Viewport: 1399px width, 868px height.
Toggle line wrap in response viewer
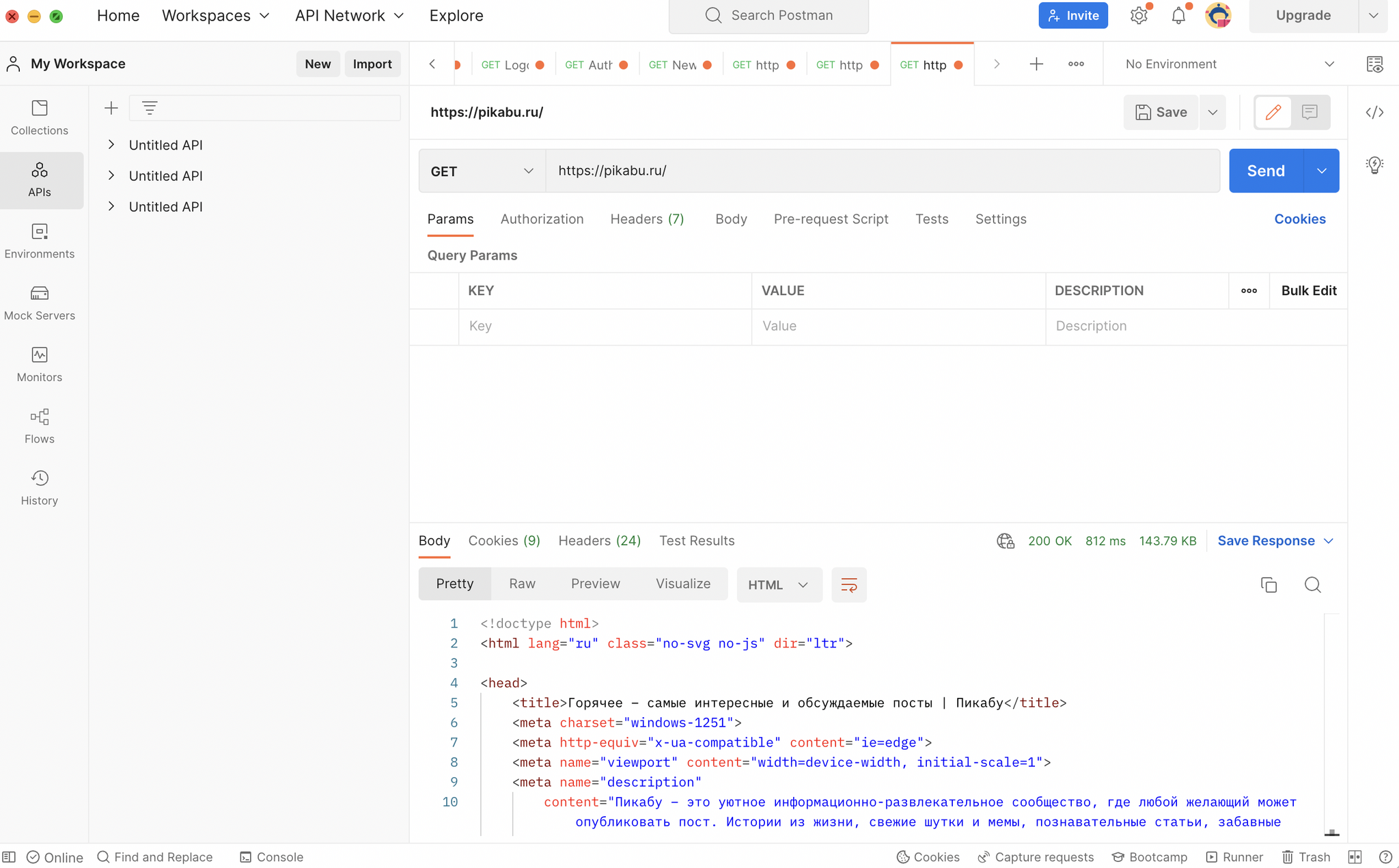point(849,585)
